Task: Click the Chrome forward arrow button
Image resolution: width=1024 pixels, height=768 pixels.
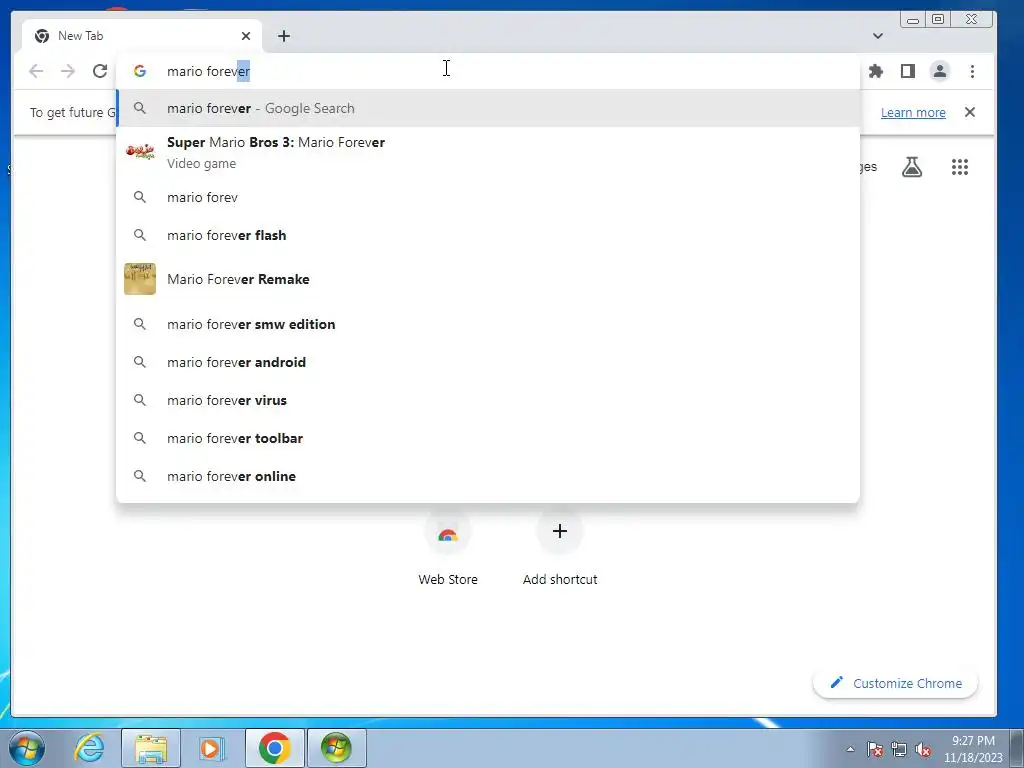Action: [x=68, y=71]
